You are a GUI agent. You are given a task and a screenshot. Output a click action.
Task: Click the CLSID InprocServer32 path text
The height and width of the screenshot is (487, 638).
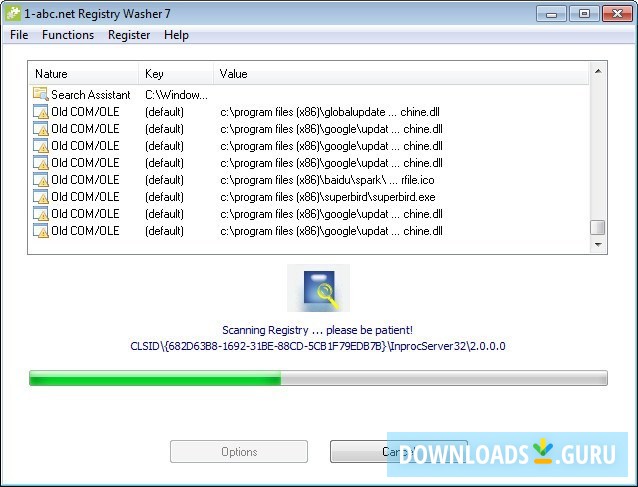pos(318,346)
